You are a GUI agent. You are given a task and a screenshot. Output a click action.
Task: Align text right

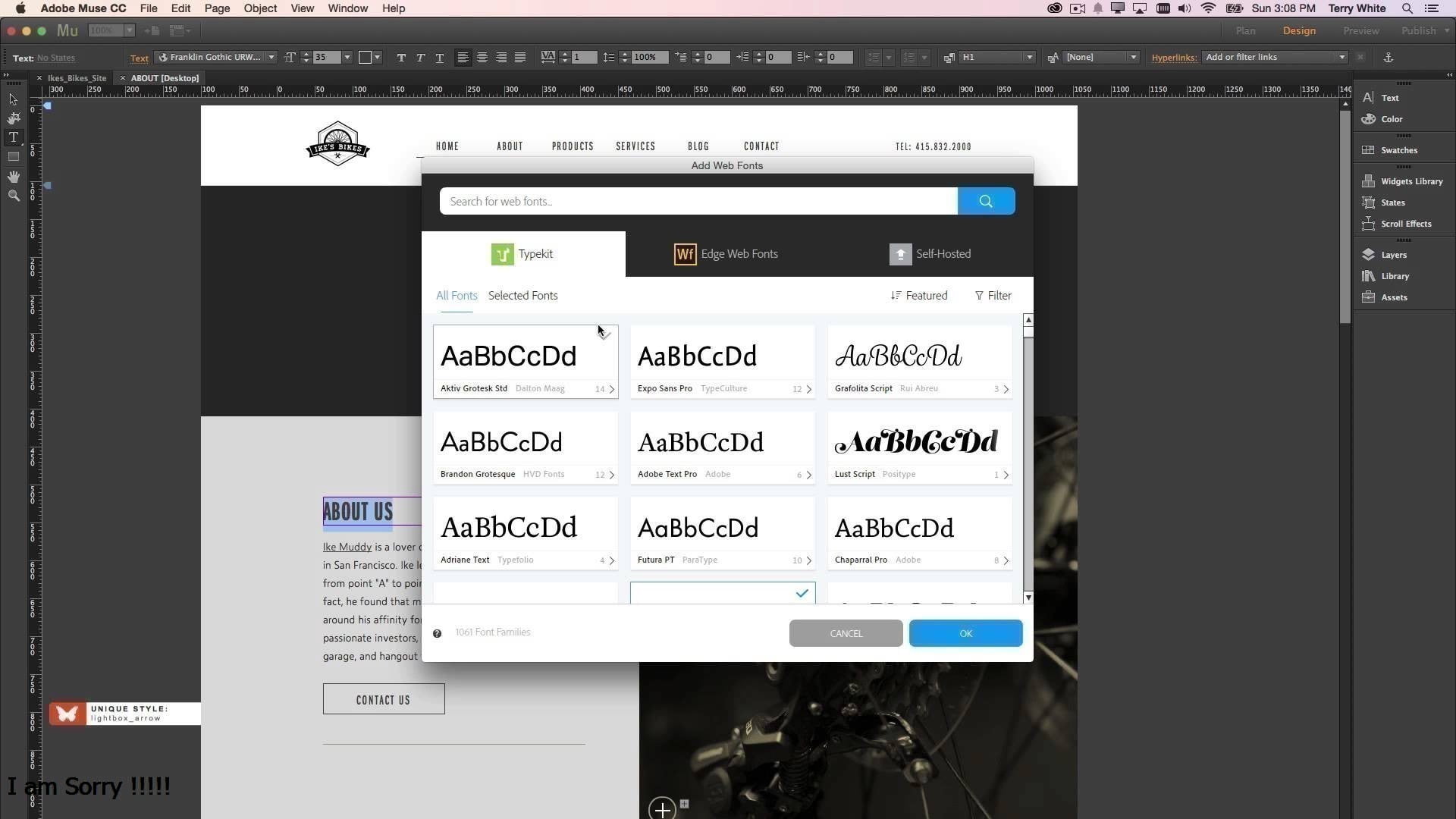[500, 58]
